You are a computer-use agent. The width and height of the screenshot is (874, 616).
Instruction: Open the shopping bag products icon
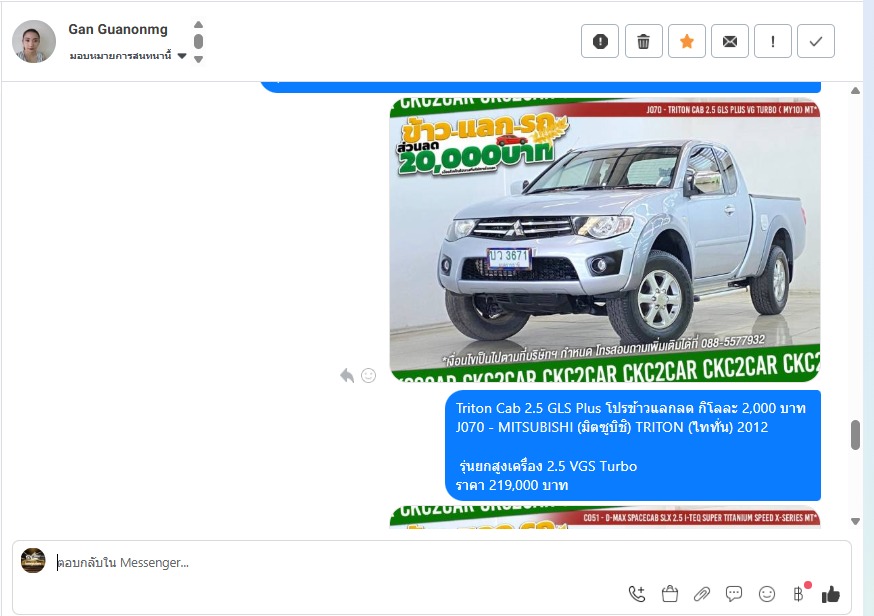point(669,594)
